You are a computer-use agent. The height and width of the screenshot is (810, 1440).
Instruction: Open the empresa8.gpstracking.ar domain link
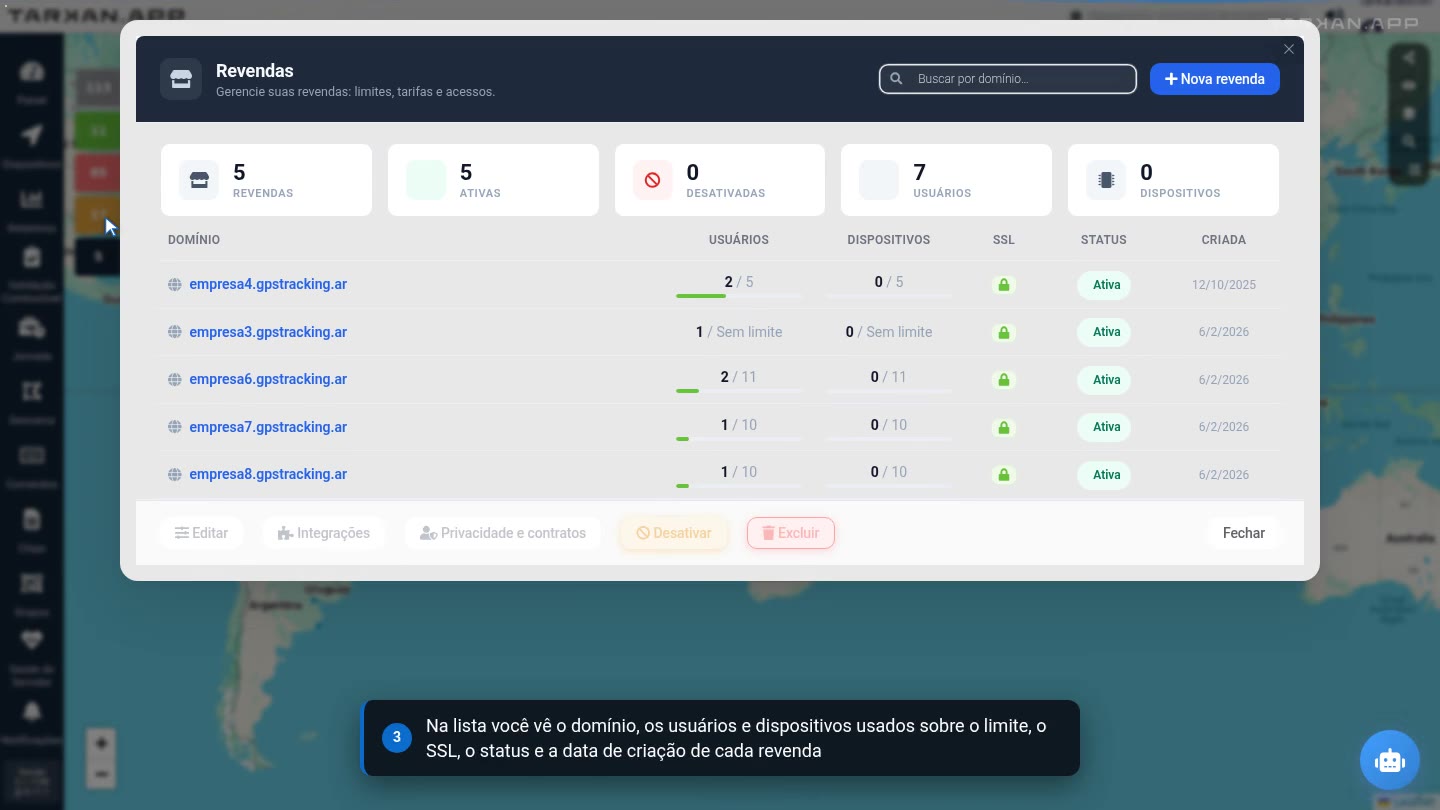click(x=268, y=474)
